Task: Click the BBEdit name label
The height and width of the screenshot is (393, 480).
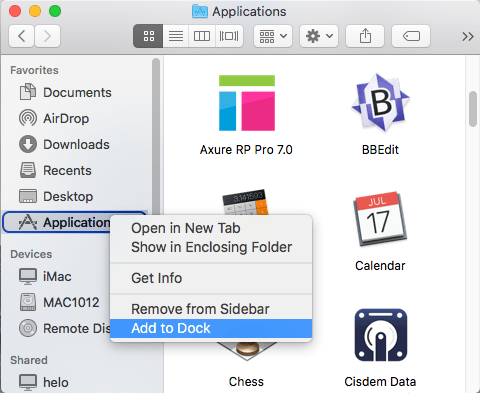Action: tap(380, 150)
